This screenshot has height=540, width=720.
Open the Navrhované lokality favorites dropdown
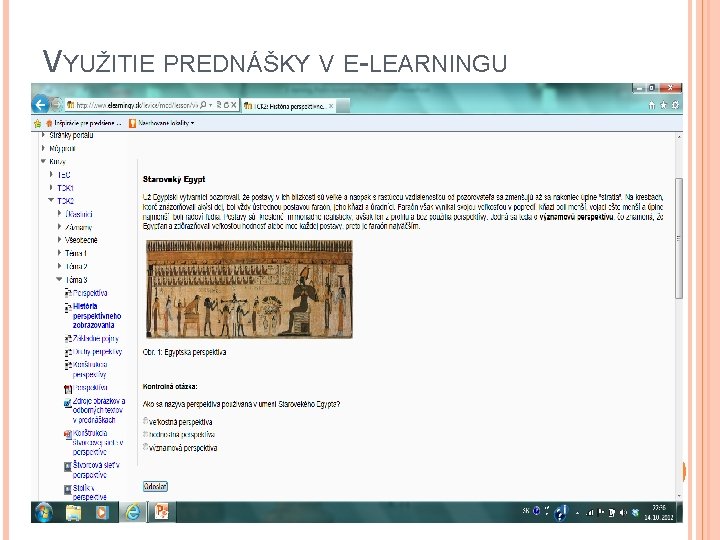161,123
